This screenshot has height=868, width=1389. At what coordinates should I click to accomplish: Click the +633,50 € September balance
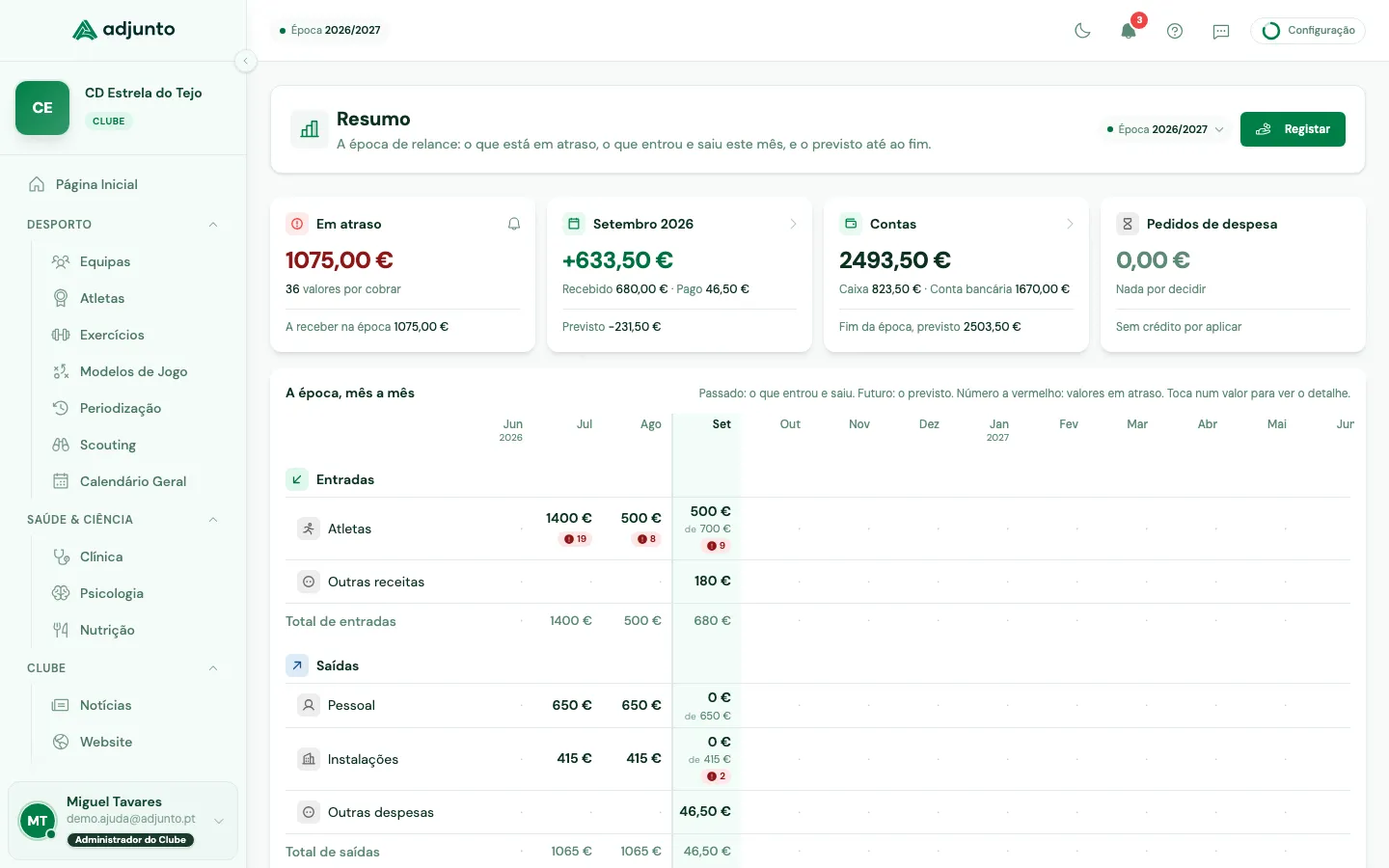click(617, 260)
